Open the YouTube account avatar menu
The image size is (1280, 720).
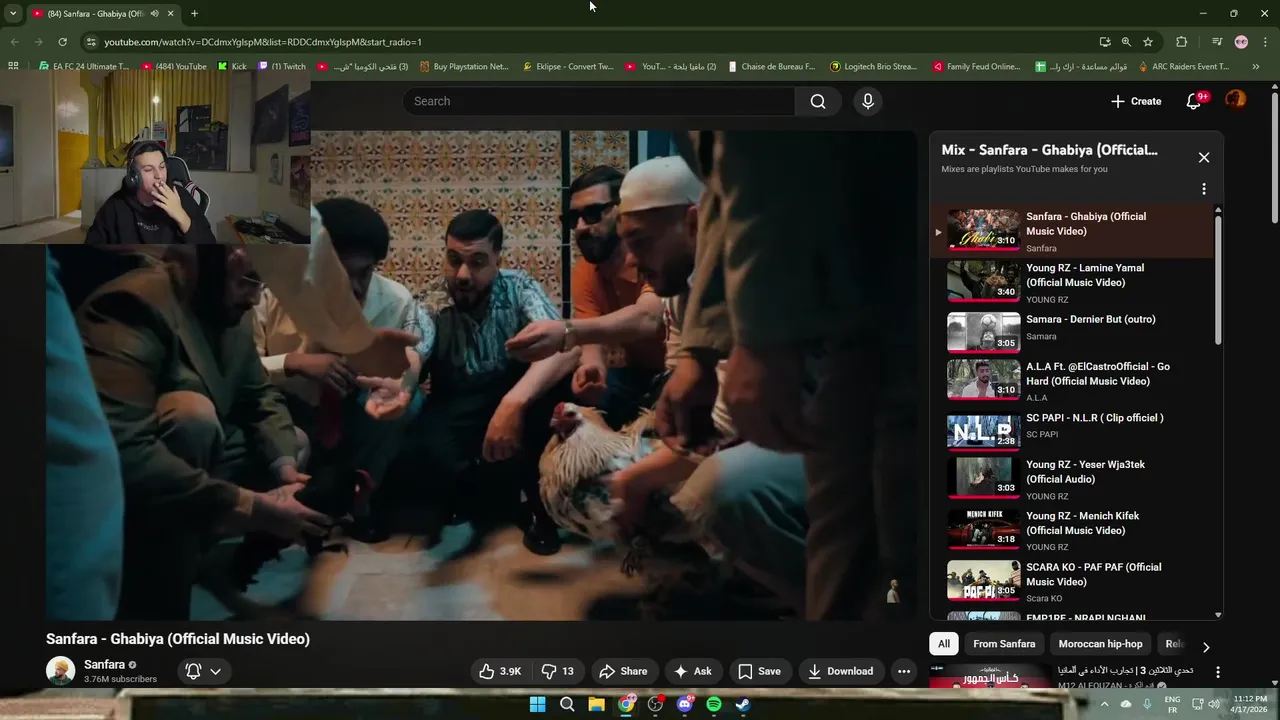pyautogui.click(x=1236, y=100)
